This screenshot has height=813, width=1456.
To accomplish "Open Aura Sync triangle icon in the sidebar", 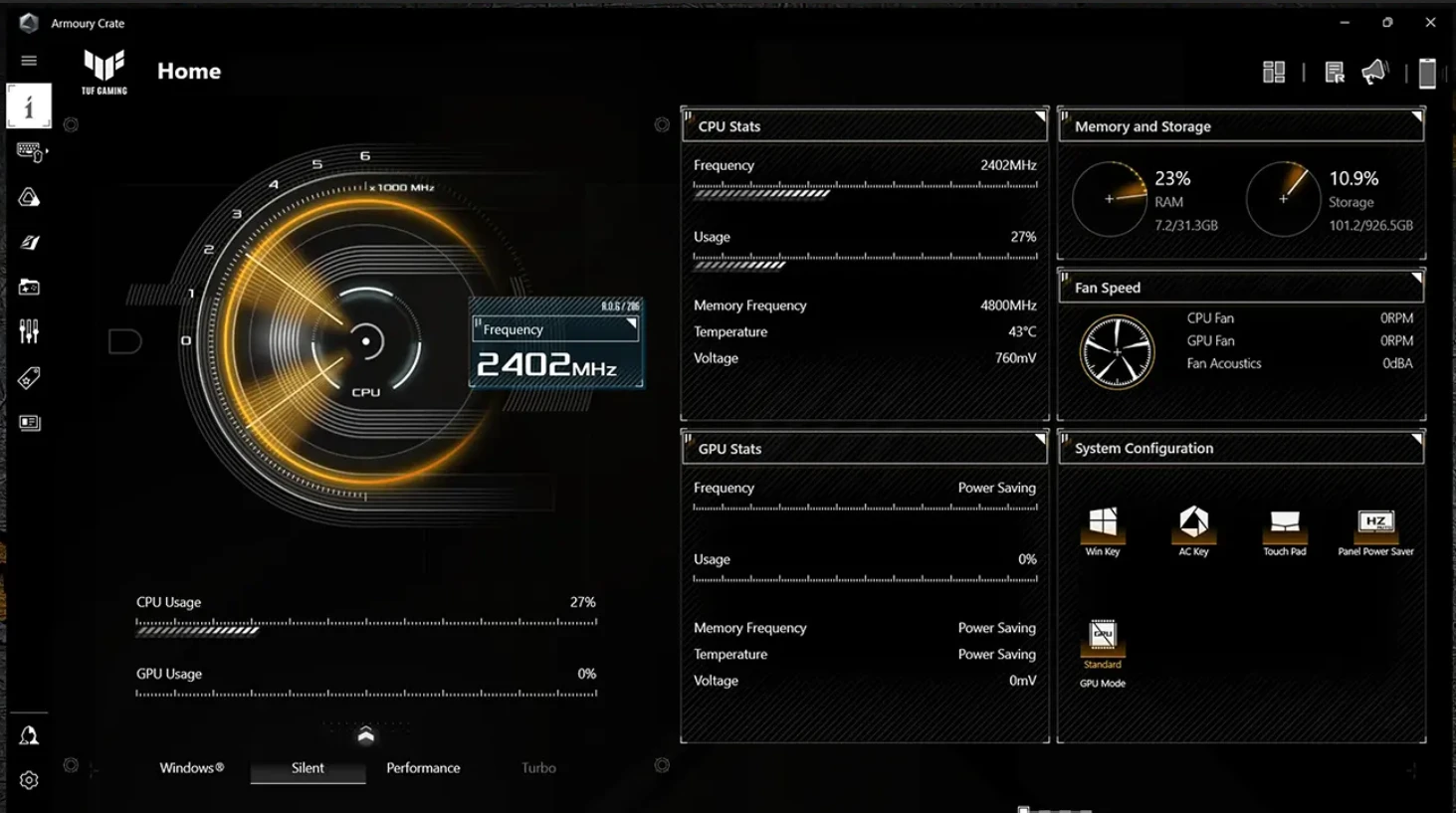I will pos(29,197).
